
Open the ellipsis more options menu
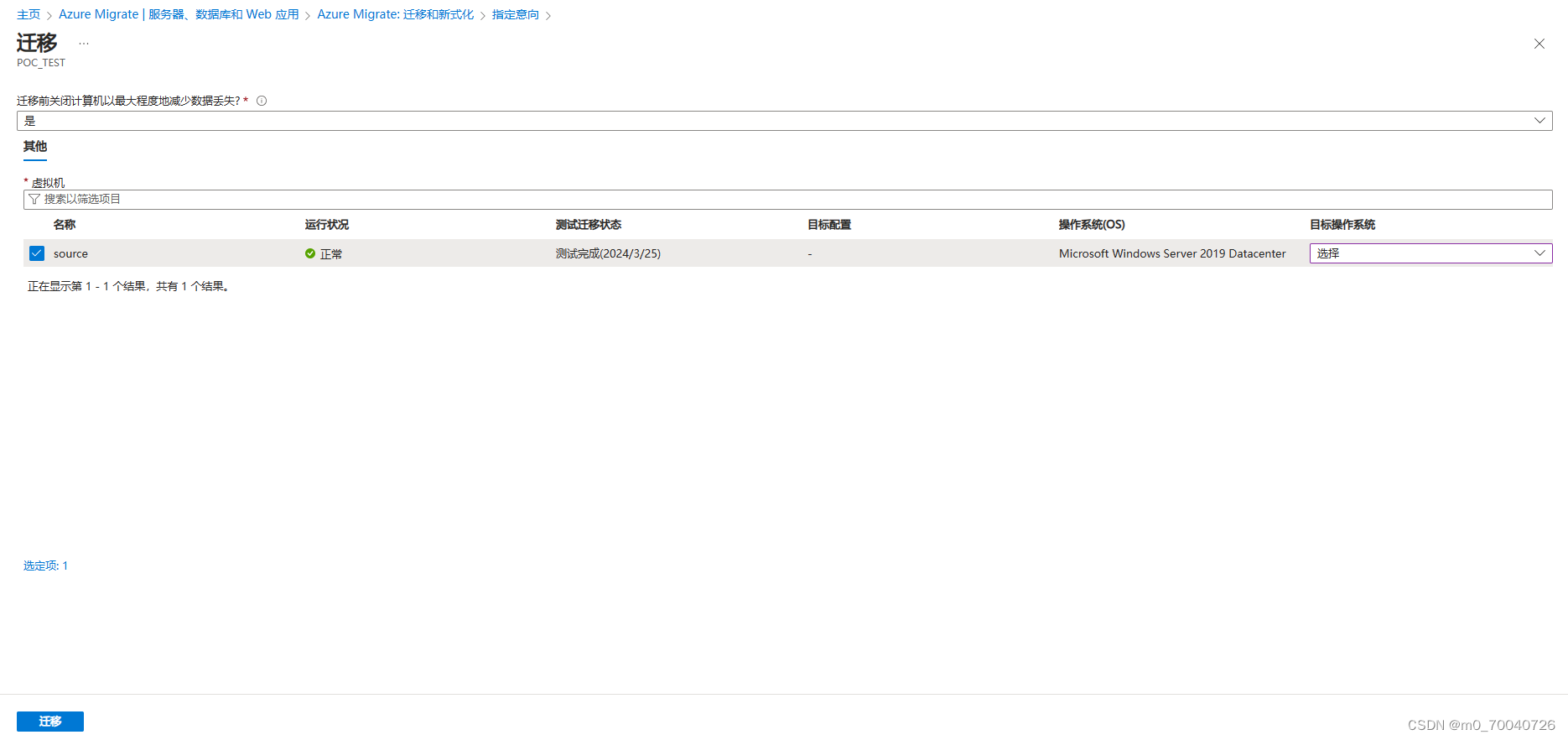(x=84, y=43)
